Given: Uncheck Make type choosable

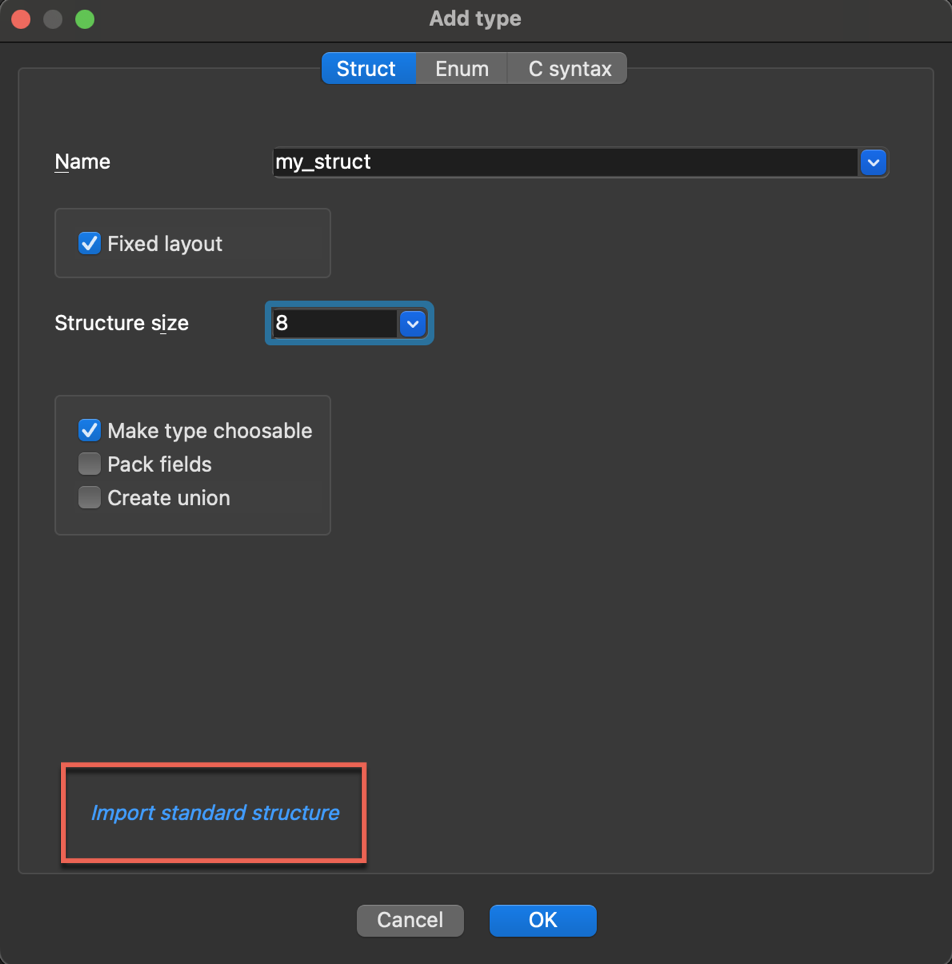Looking at the screenshot, I should [x=89, y=430].
